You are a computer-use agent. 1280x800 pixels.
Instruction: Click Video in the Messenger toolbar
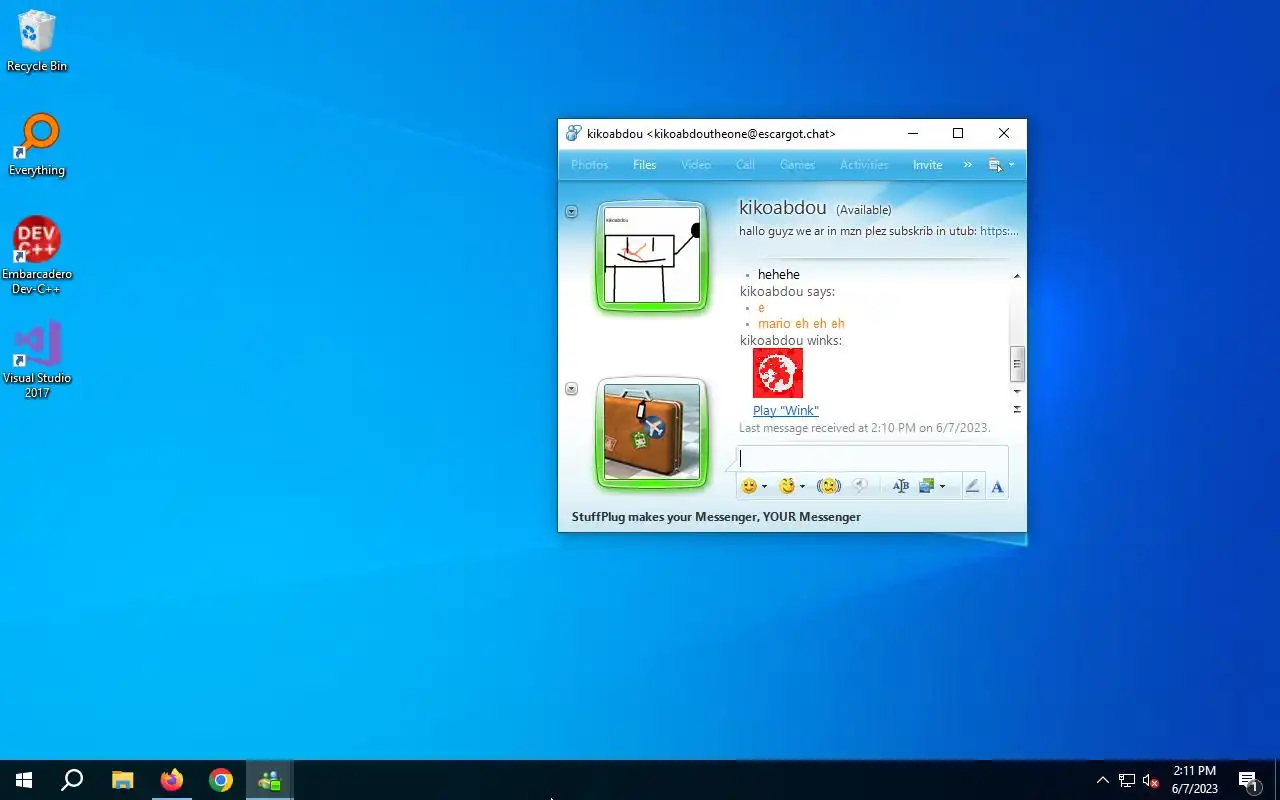[x=696, y=165]
